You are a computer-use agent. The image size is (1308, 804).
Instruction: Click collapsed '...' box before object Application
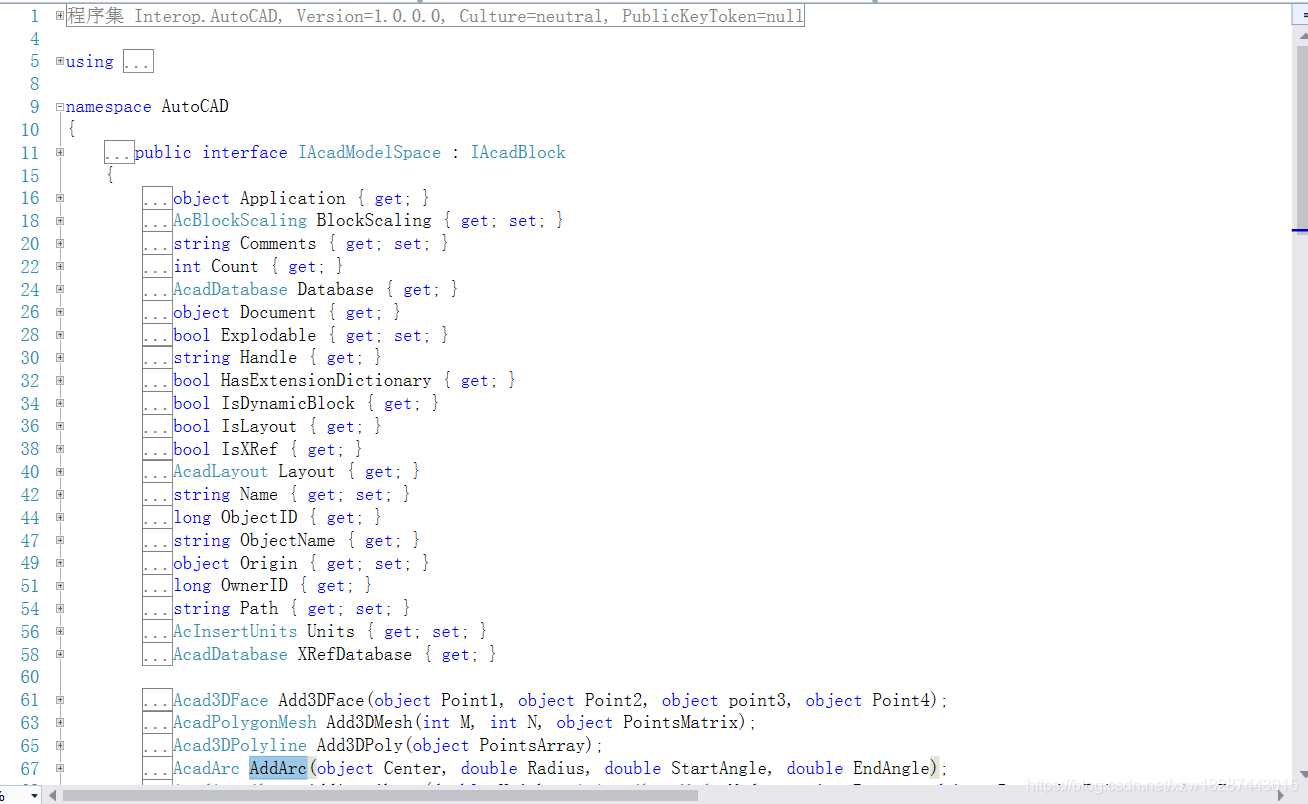[157, 198]
